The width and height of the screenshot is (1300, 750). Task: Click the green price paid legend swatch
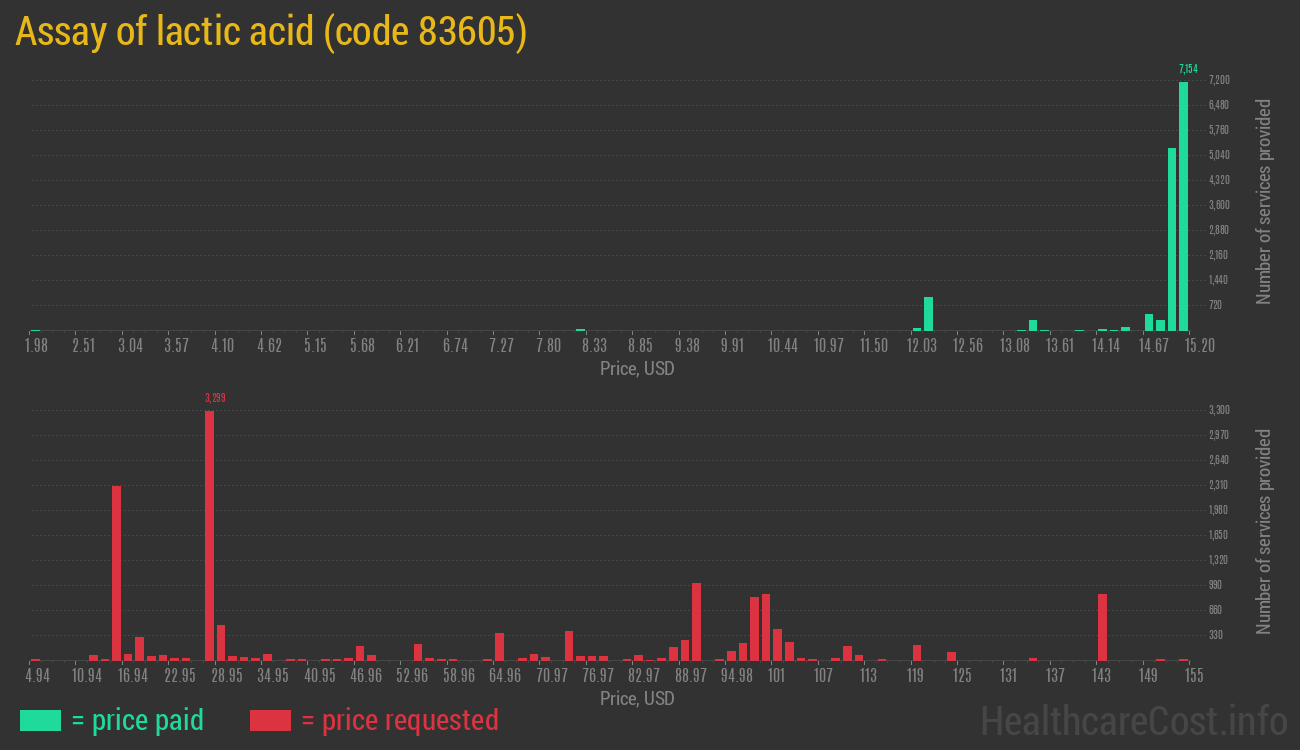pos(40,720)
